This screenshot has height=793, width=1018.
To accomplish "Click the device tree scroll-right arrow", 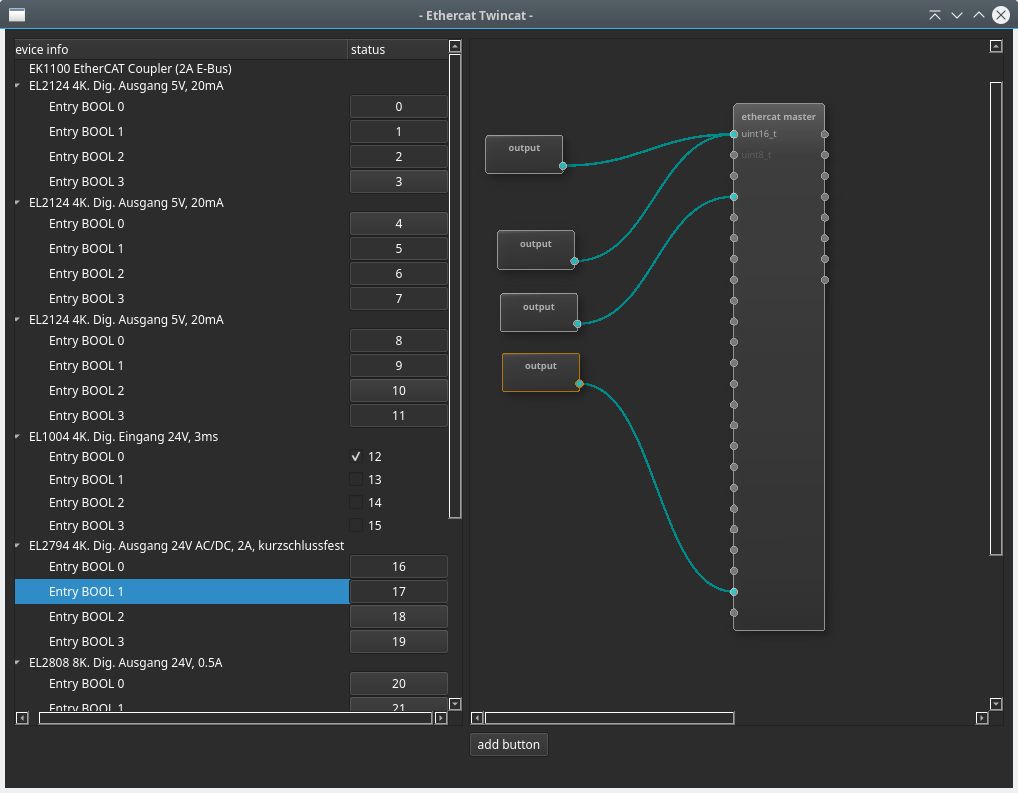I will [441, 718].
